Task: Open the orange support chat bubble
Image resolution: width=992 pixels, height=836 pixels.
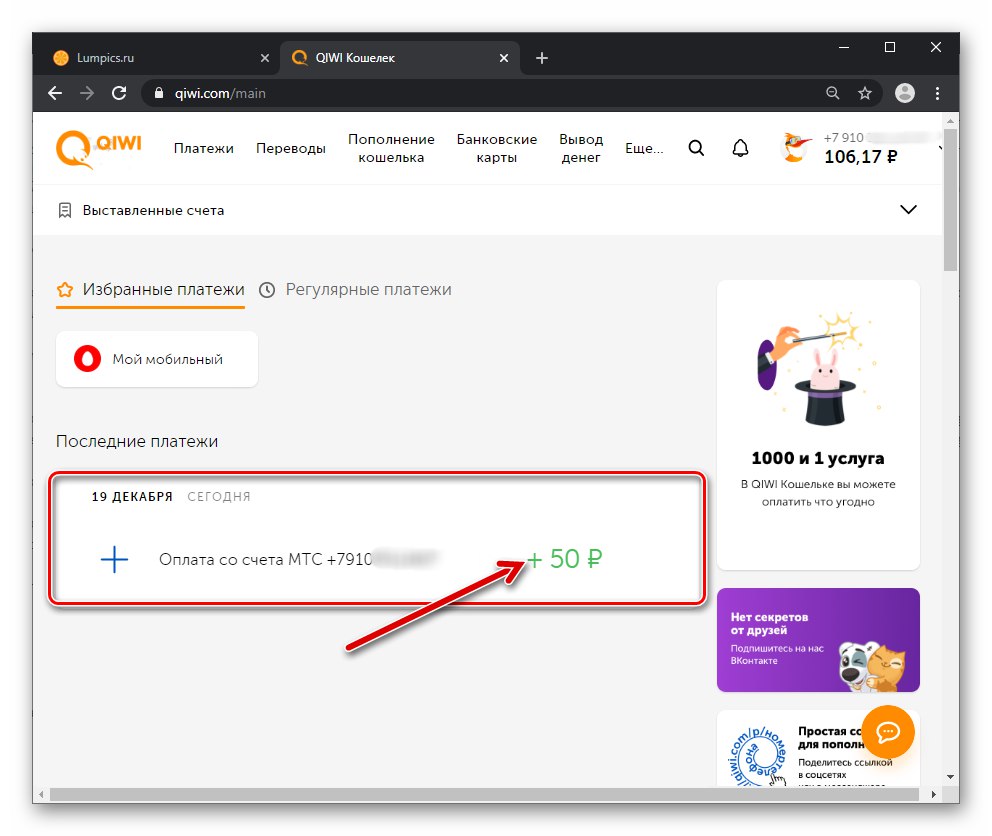Action: 888,732
